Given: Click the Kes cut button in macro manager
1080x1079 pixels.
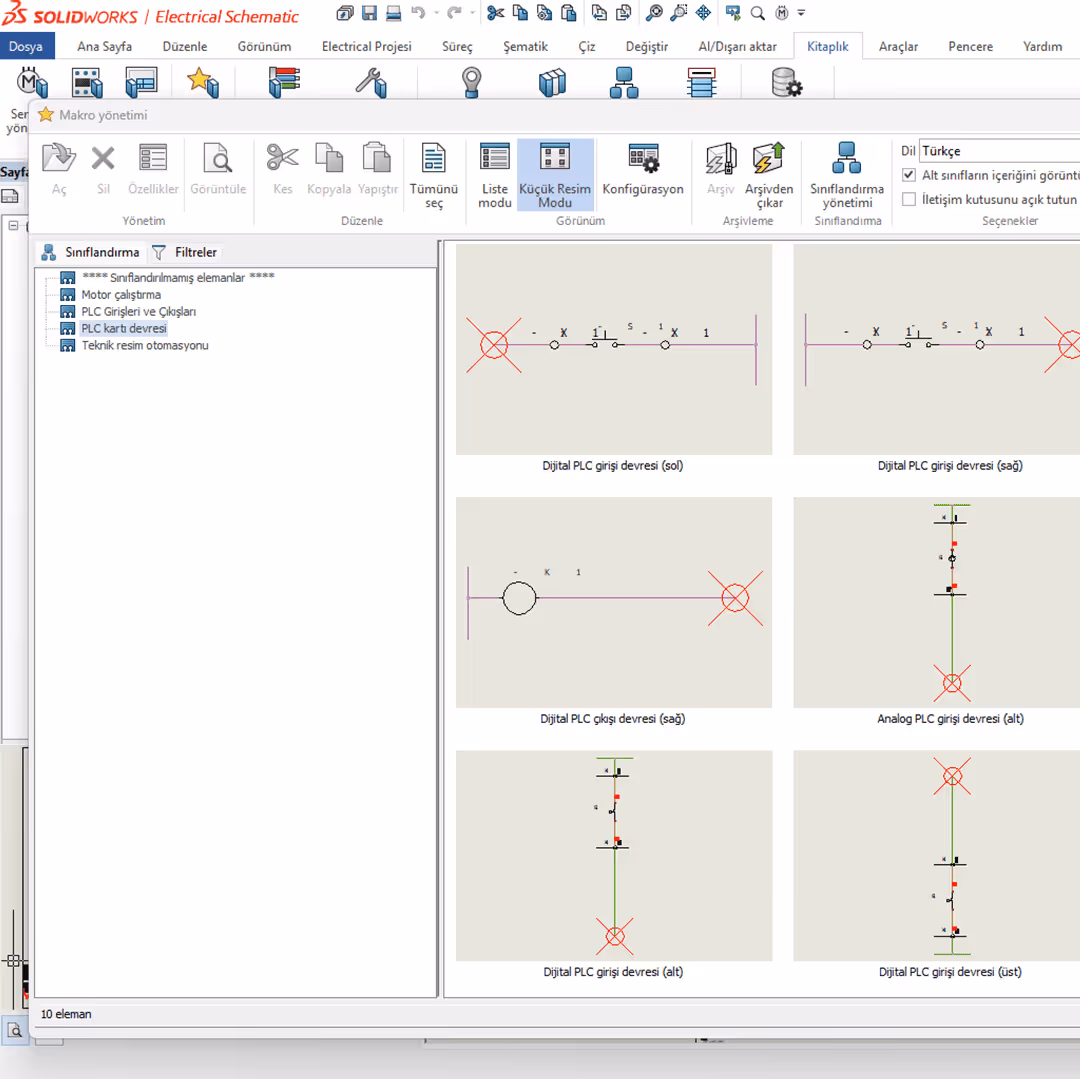Looking at the screenshot, I should (x=282, y=169).
